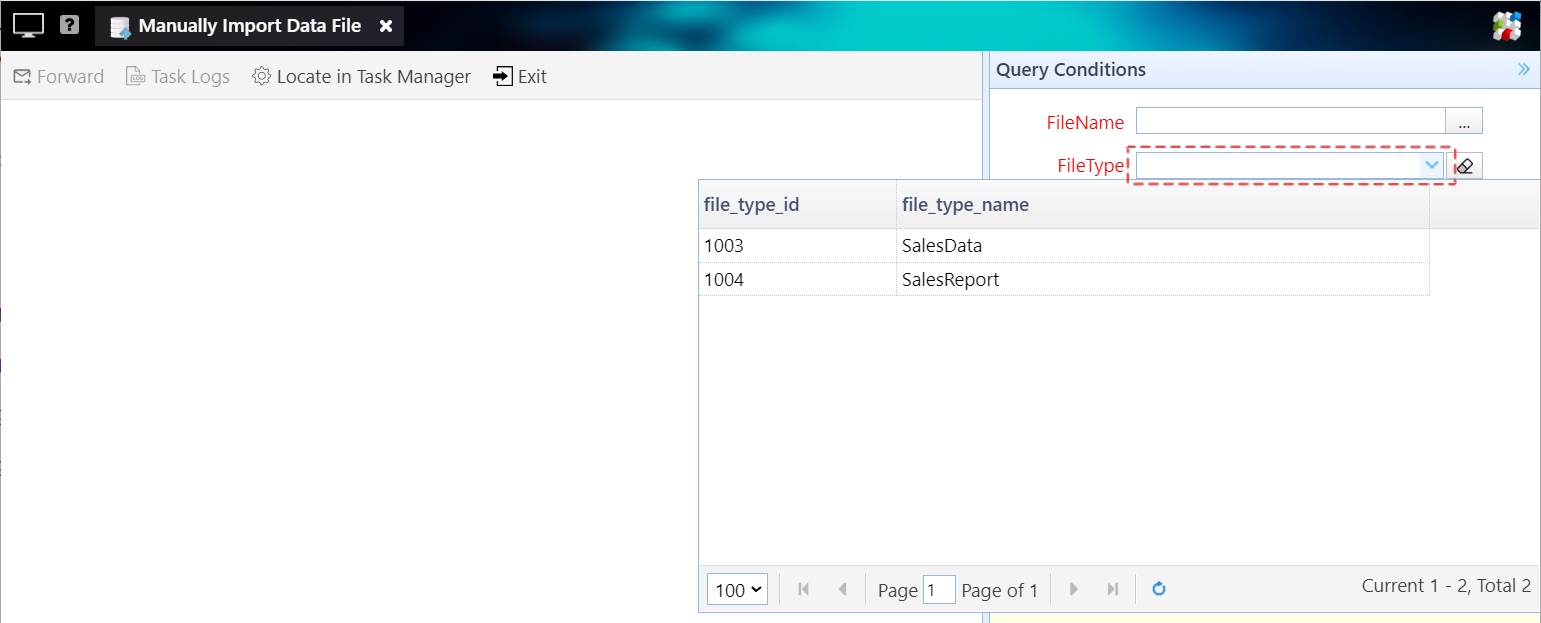Go to the first page of results
Image resolution: width=1541 pixels, height=623 pixels.
tap(803, 589)
